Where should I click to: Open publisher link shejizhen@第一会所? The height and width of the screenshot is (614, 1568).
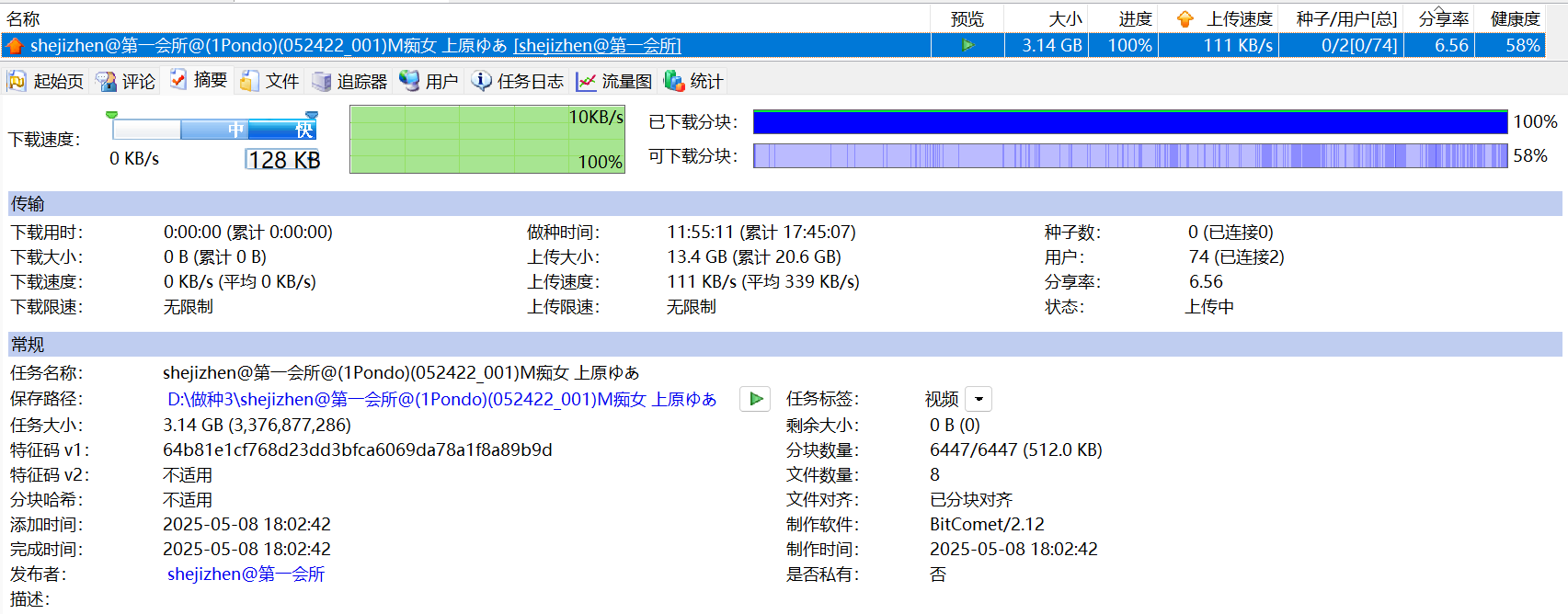(x=246, y=574)
